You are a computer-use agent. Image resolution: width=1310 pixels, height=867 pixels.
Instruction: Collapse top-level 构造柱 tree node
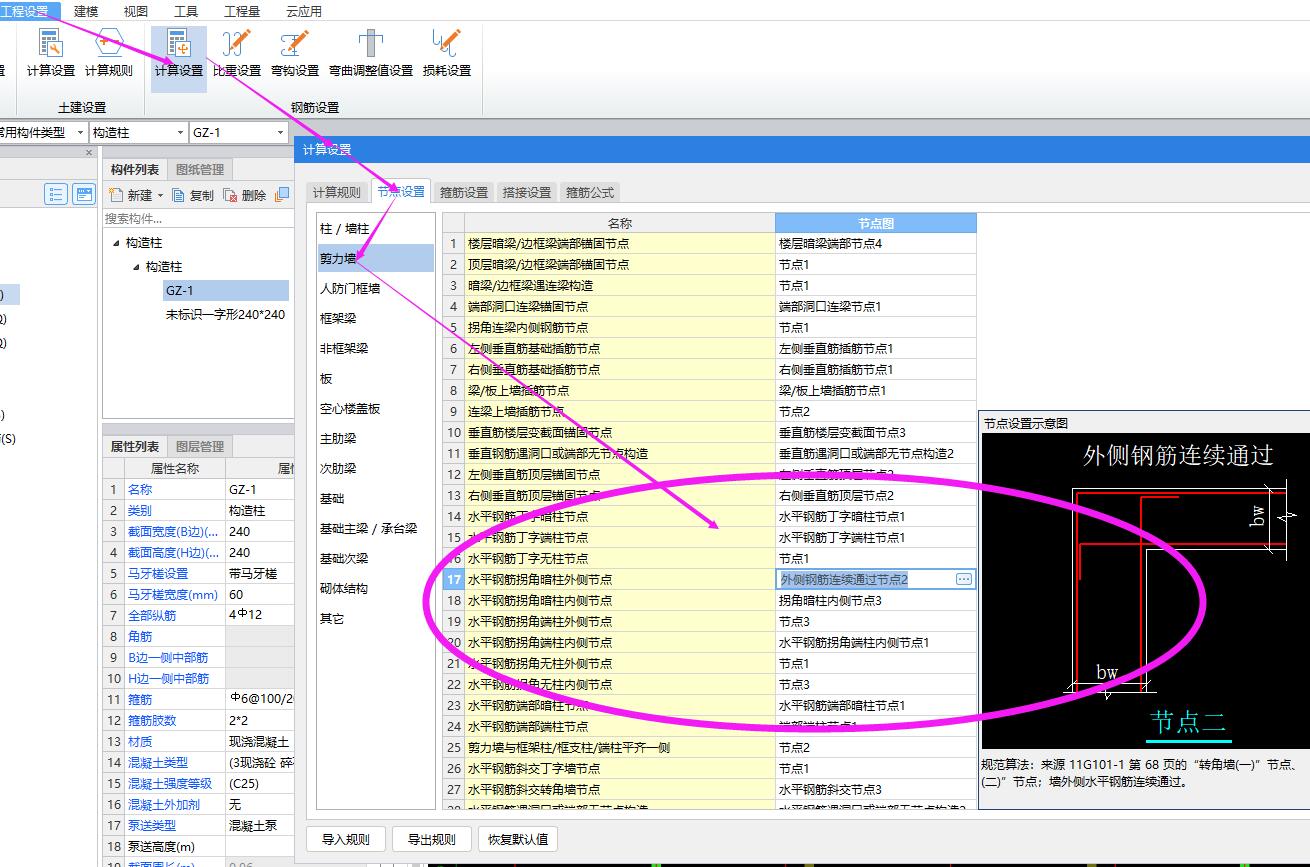(116, 243)
